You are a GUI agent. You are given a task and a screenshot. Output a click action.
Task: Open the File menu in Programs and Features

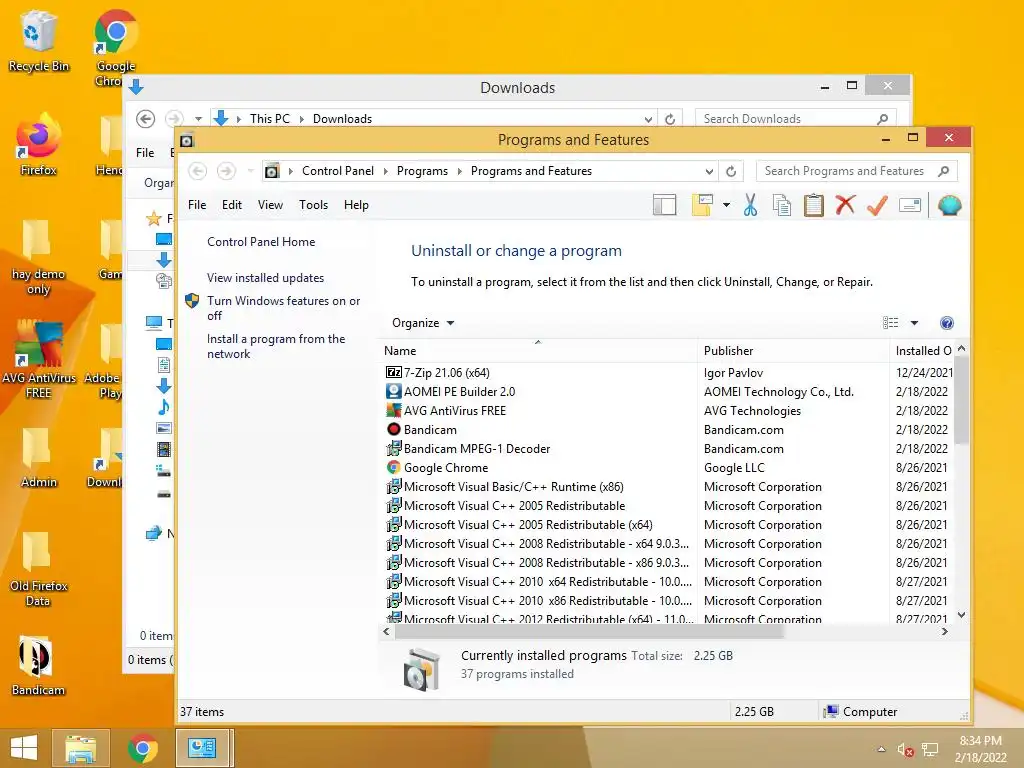coord(197,205)
